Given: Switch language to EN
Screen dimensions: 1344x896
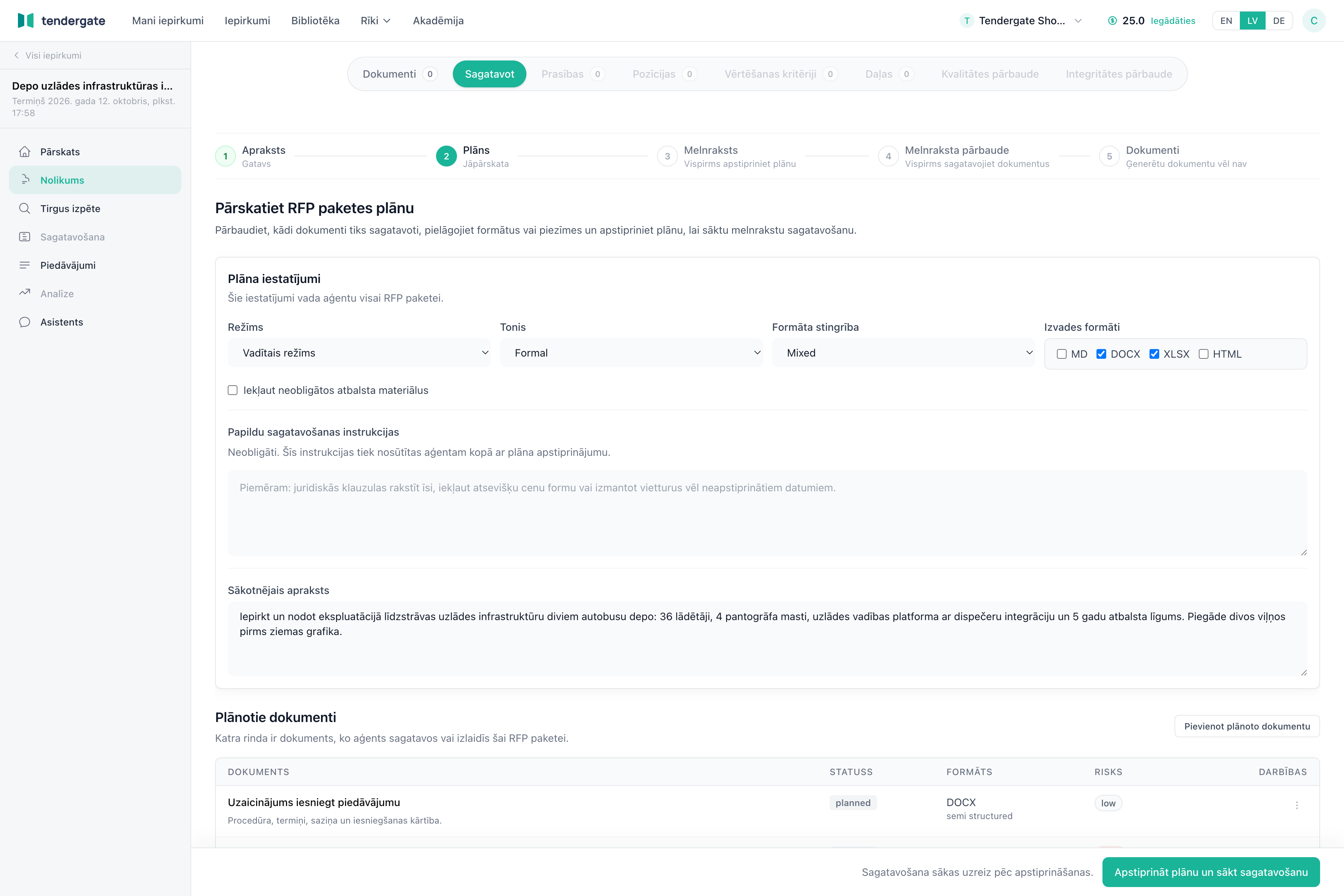Looking at the screenshot, I should pyautogui.click(x=1226, y=21).
